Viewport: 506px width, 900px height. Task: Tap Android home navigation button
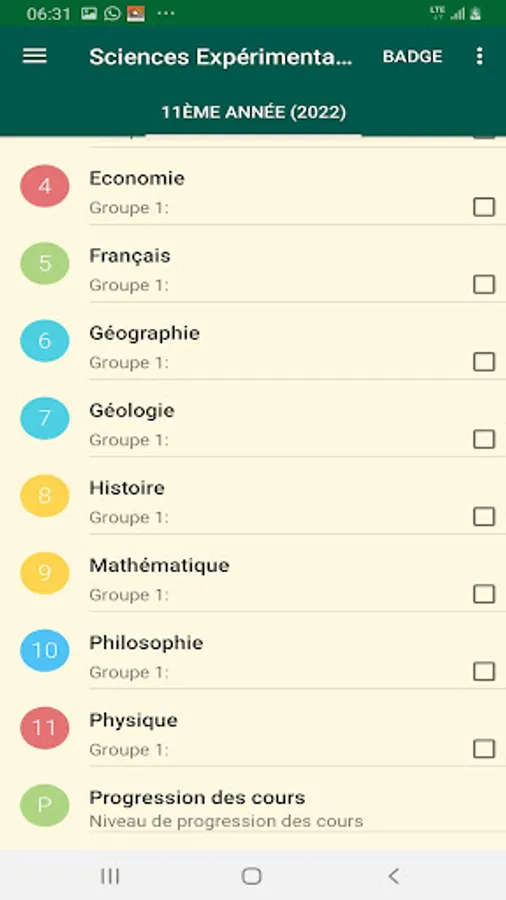tap(252, 876)
